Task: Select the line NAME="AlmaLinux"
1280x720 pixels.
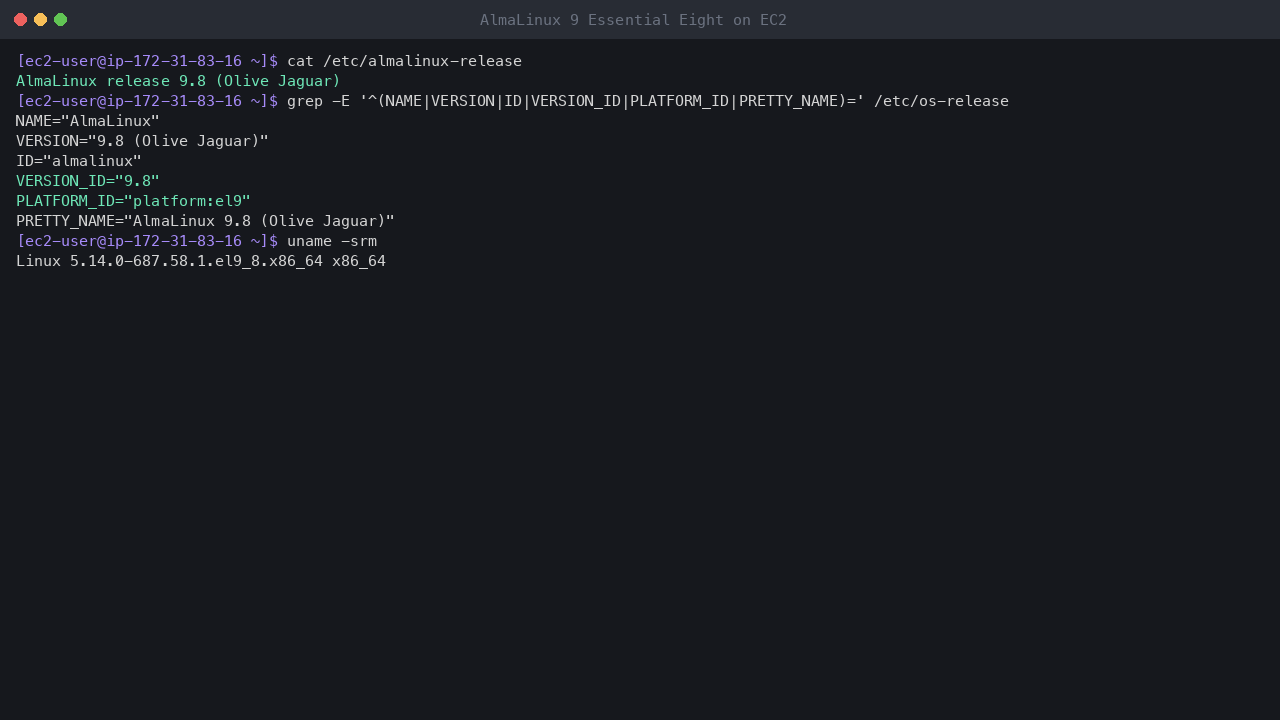Action: coord(88,121)
